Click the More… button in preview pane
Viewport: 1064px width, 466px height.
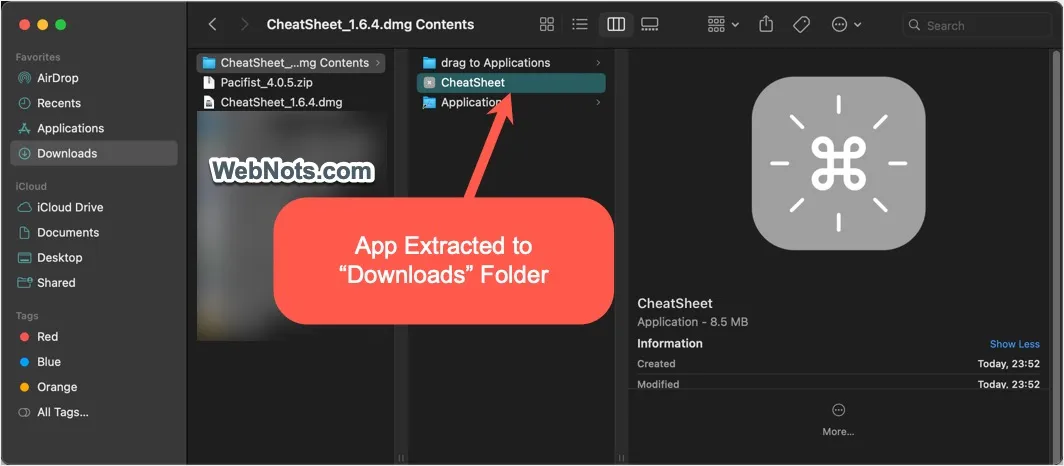[x=838, y=419]
